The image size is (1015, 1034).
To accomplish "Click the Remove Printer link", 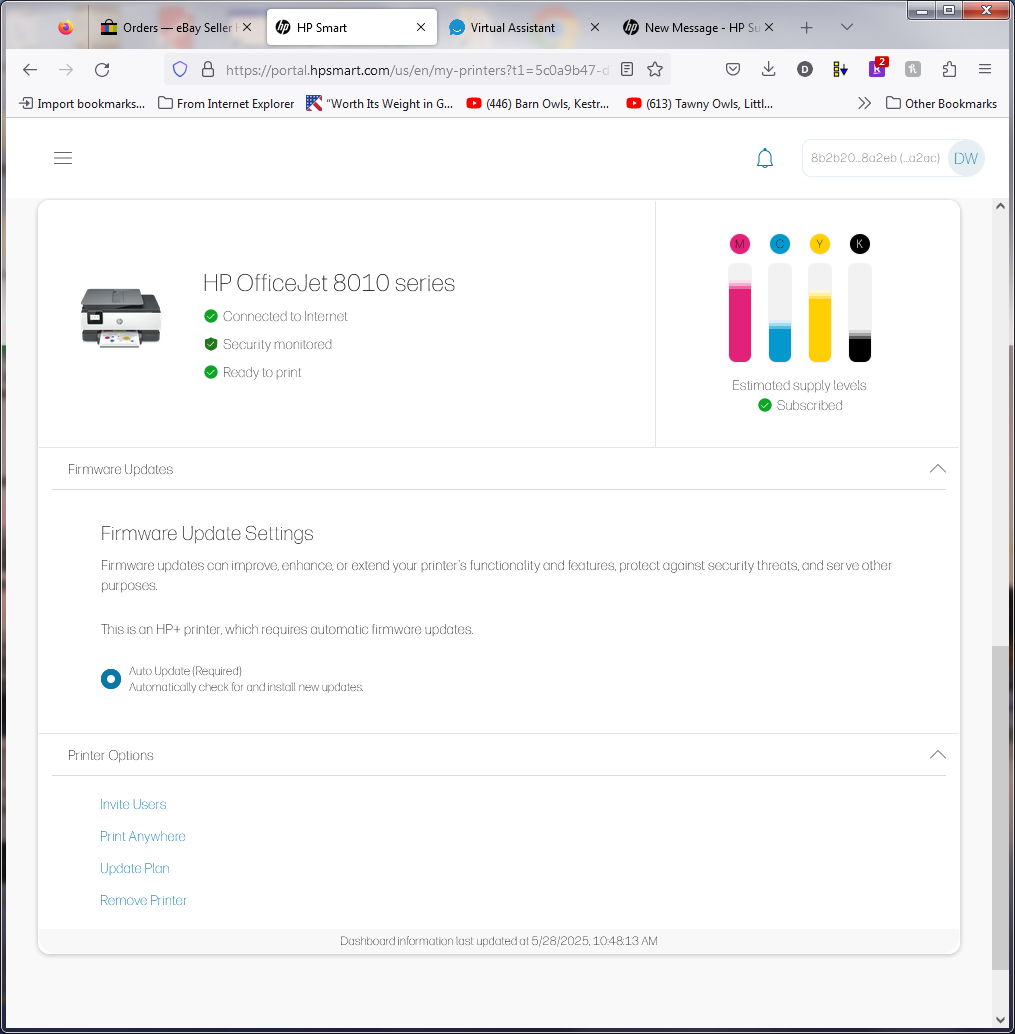I will pyautogui.click(x=143, y=900).
